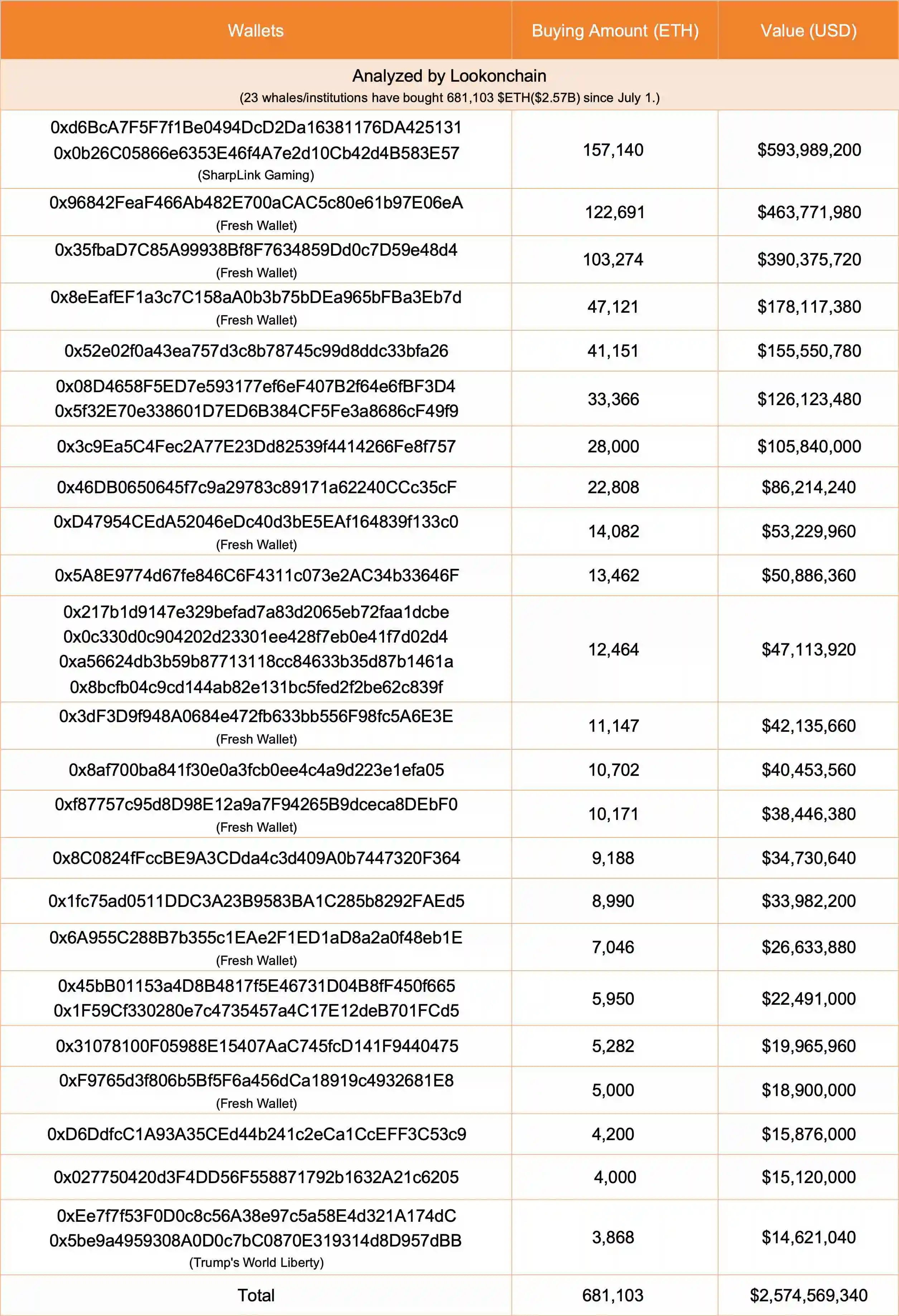Click wallet address starting with 0x96842FeaF

(256, 203)
